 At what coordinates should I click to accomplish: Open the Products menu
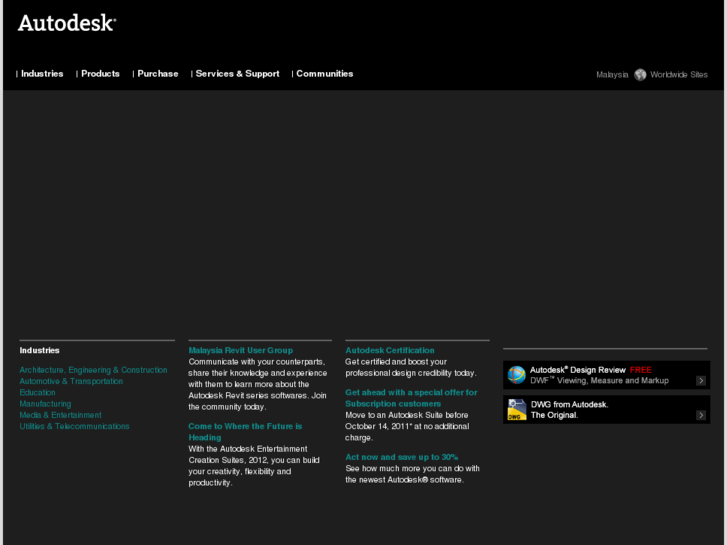click(x=100, y=74)
